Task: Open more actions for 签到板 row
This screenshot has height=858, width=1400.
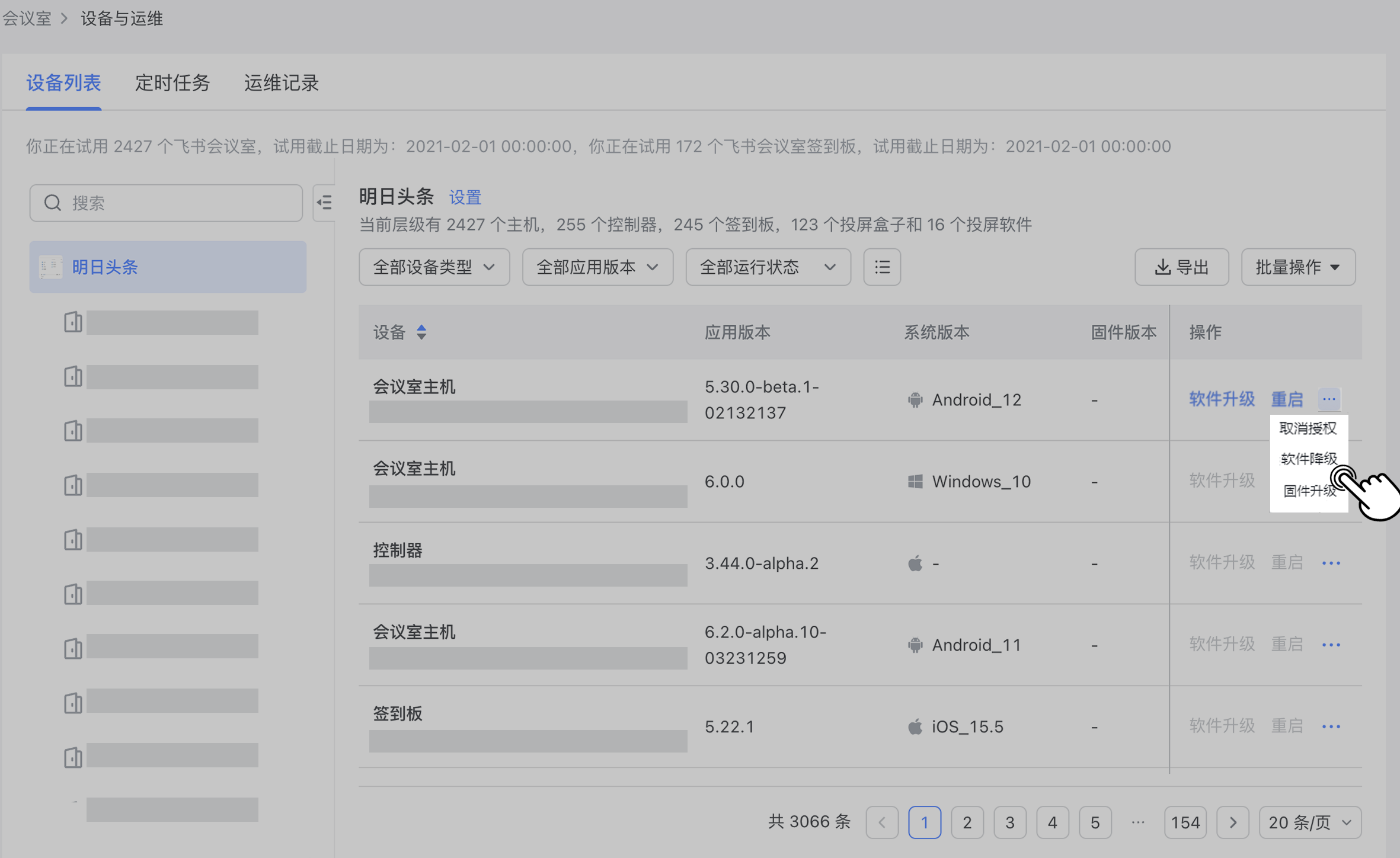Action: coord(1331,726)
